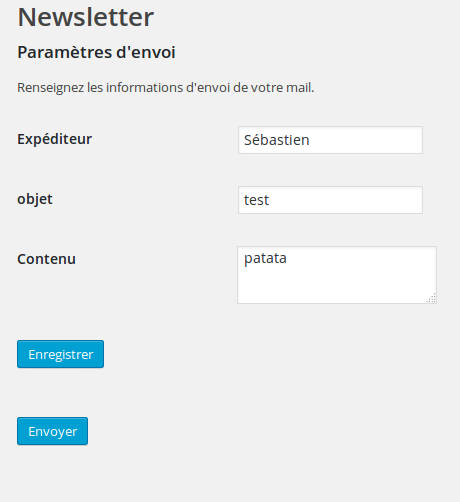Image resolution: width=460 pixels, height=502 pixels.
Task: Click the word mail in description
Action: [x=301, y=88]
